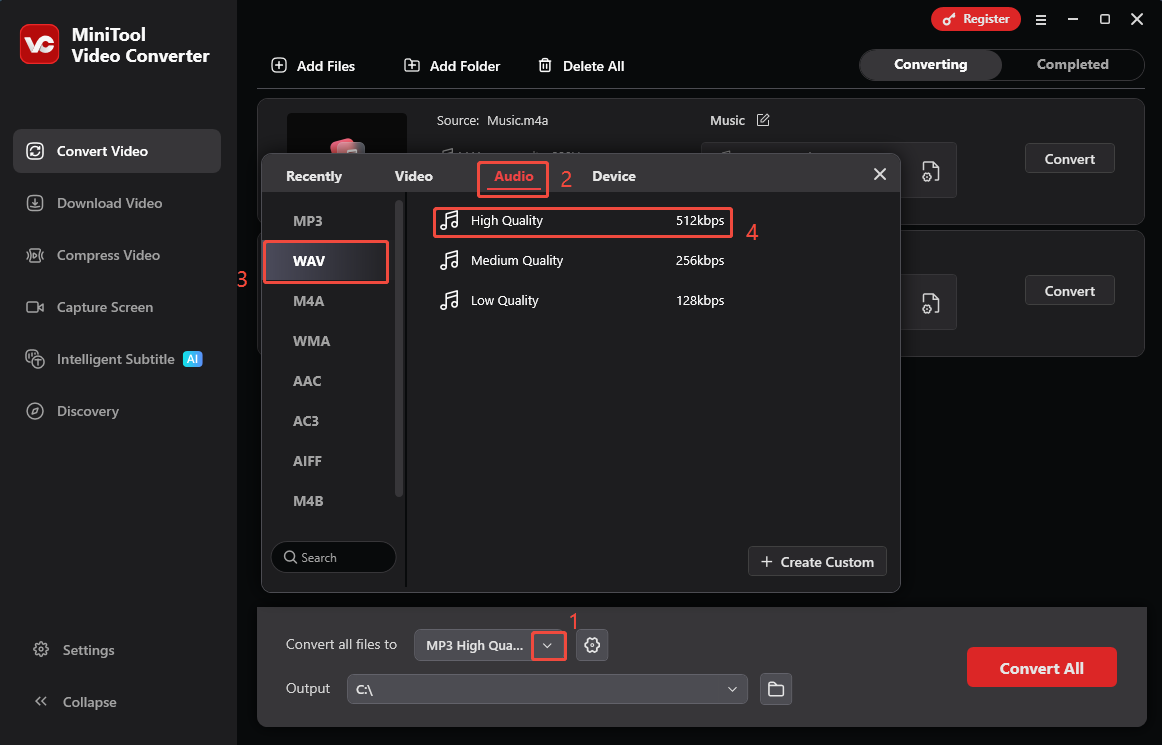
Task: Rename the Music file via the pencil icon
Action: pyautogui.click(x=763, y=119)
